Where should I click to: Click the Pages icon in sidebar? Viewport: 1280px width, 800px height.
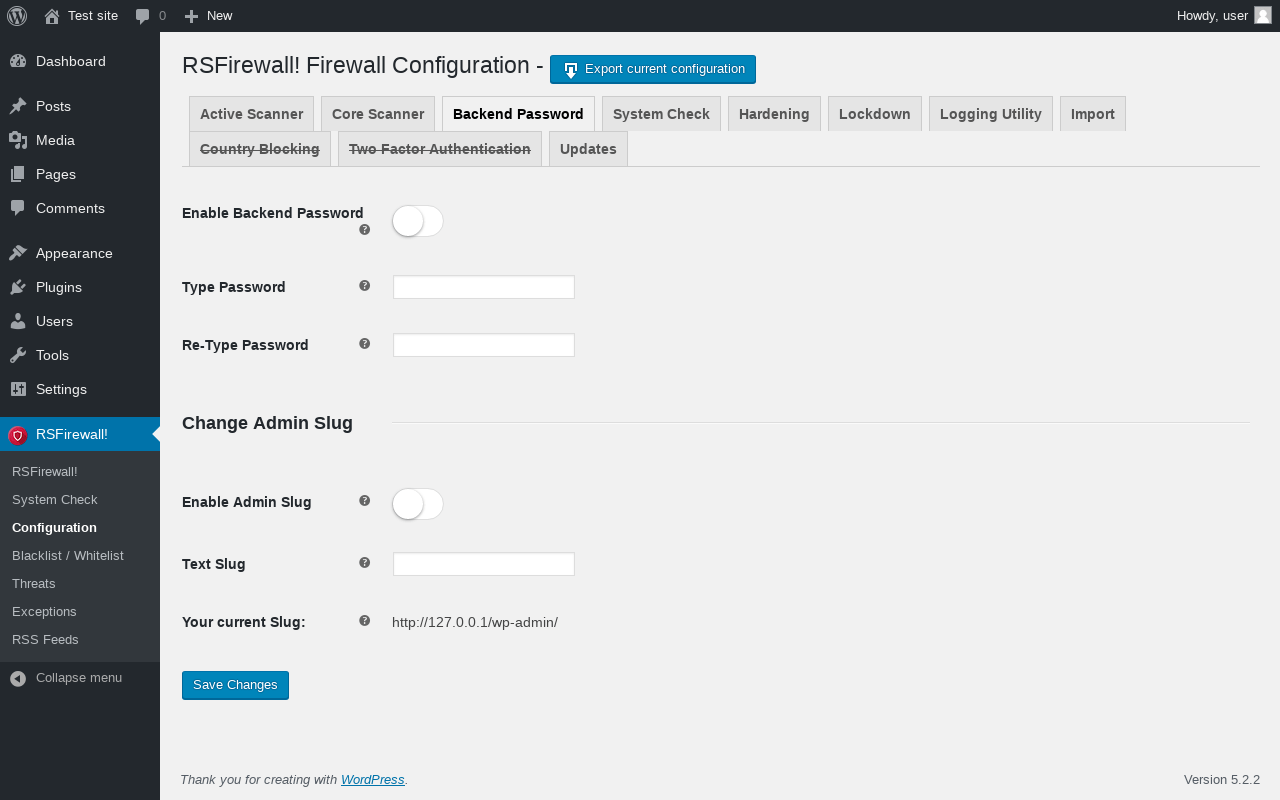coord(18,174)
